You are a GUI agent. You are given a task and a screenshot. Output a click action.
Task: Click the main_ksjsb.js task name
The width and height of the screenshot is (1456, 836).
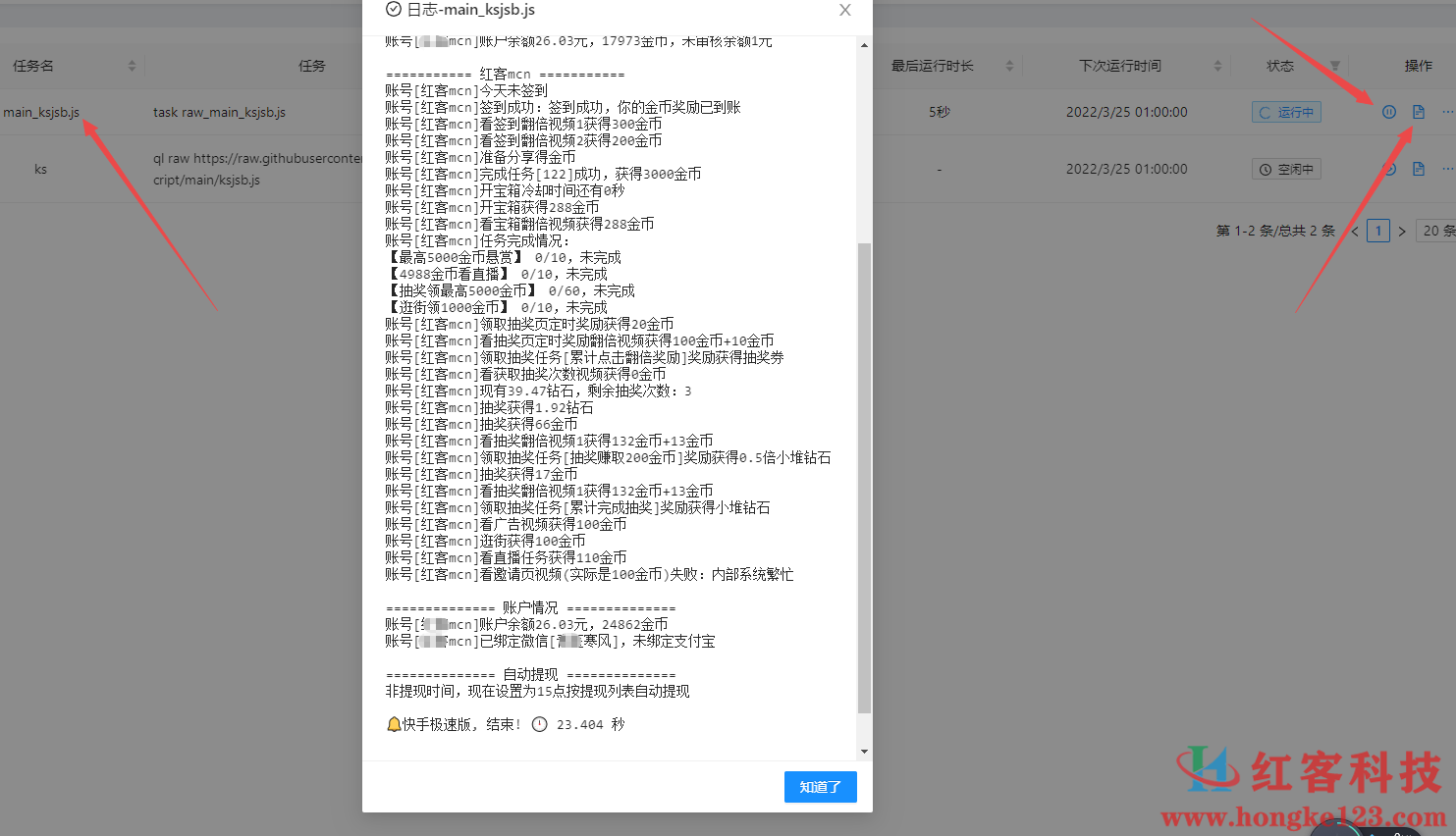click(41, 112)
